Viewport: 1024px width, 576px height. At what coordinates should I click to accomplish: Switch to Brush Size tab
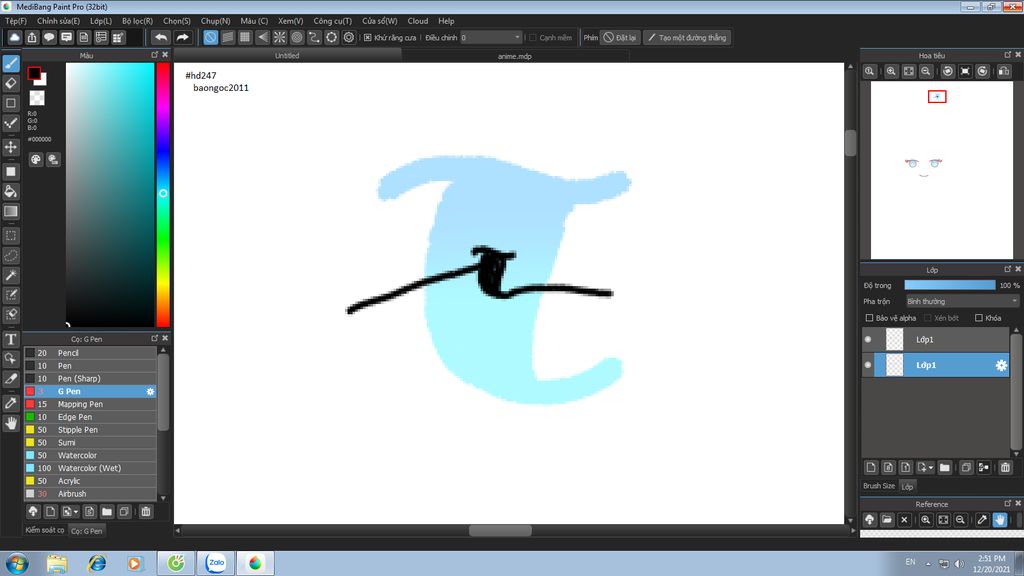[x=879, y=486]
